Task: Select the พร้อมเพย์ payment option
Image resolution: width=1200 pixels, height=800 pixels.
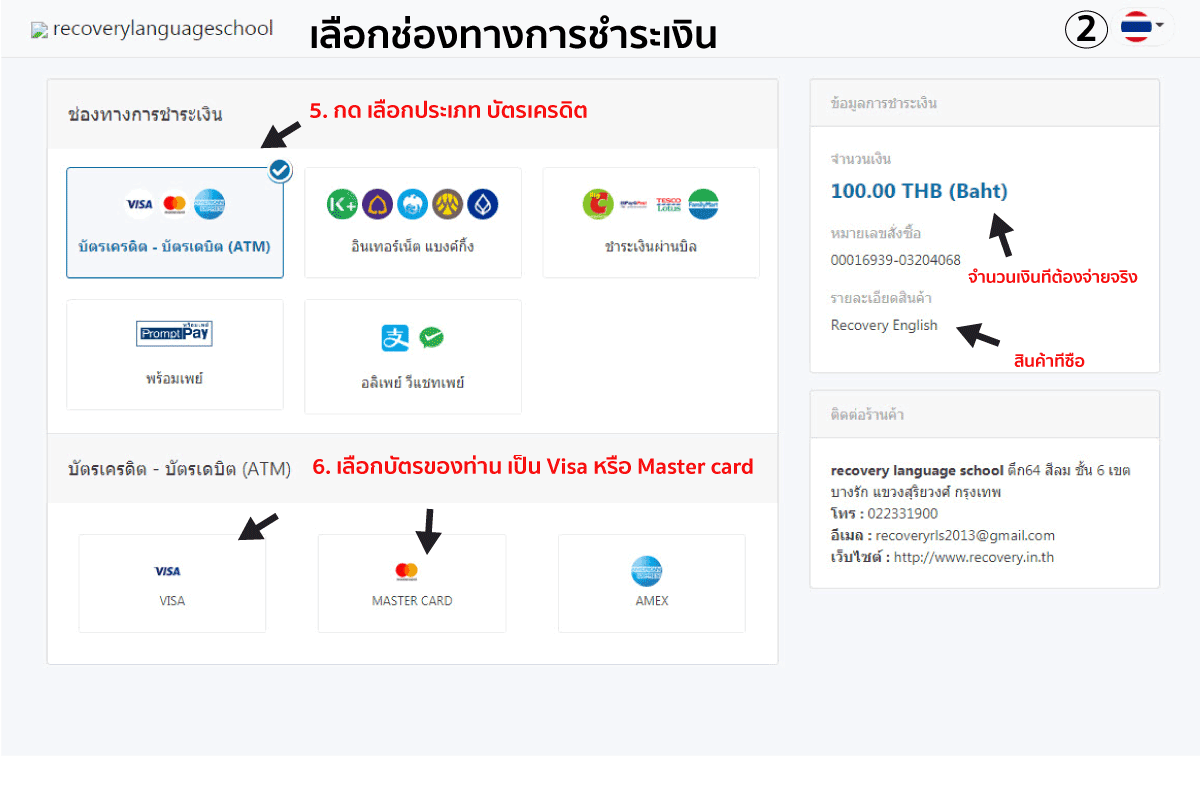Action: (x=175, y=354)
